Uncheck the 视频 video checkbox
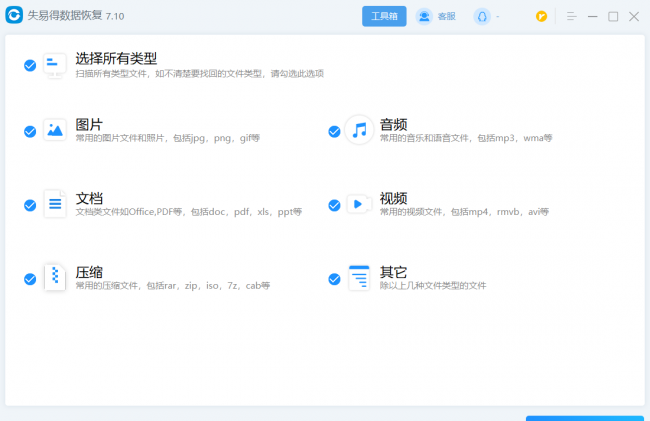The height and width of the screenshot is (421, 650). pos(335,205)
